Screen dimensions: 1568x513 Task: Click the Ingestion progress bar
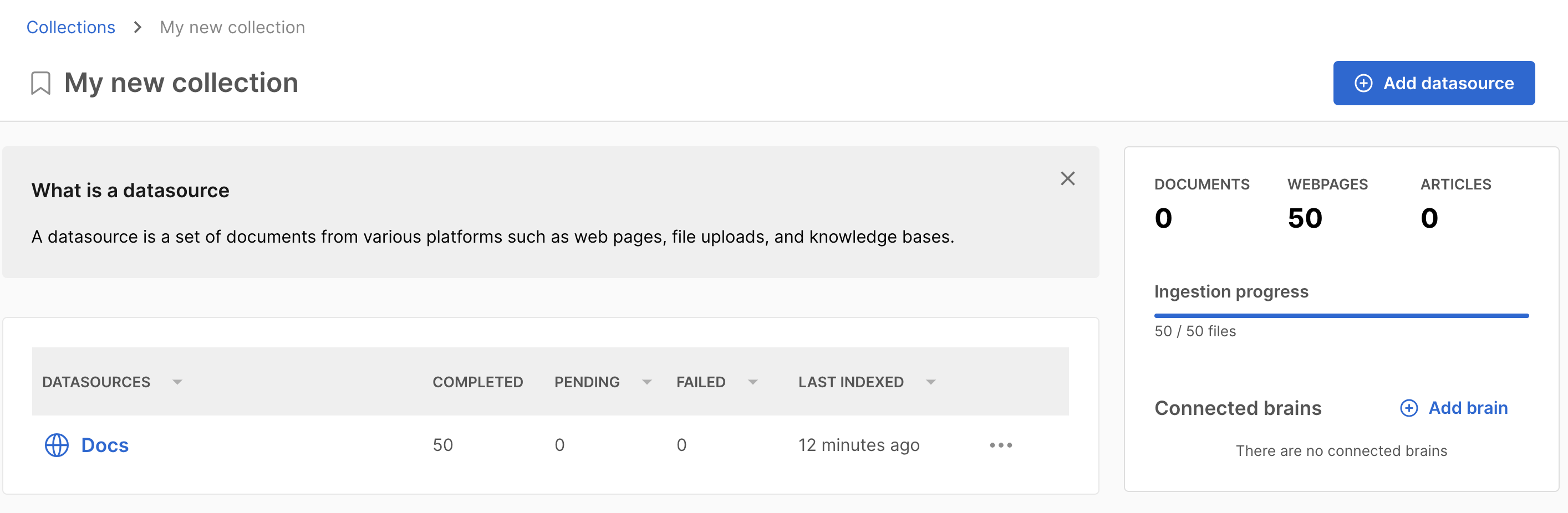tap(1341, 316)
